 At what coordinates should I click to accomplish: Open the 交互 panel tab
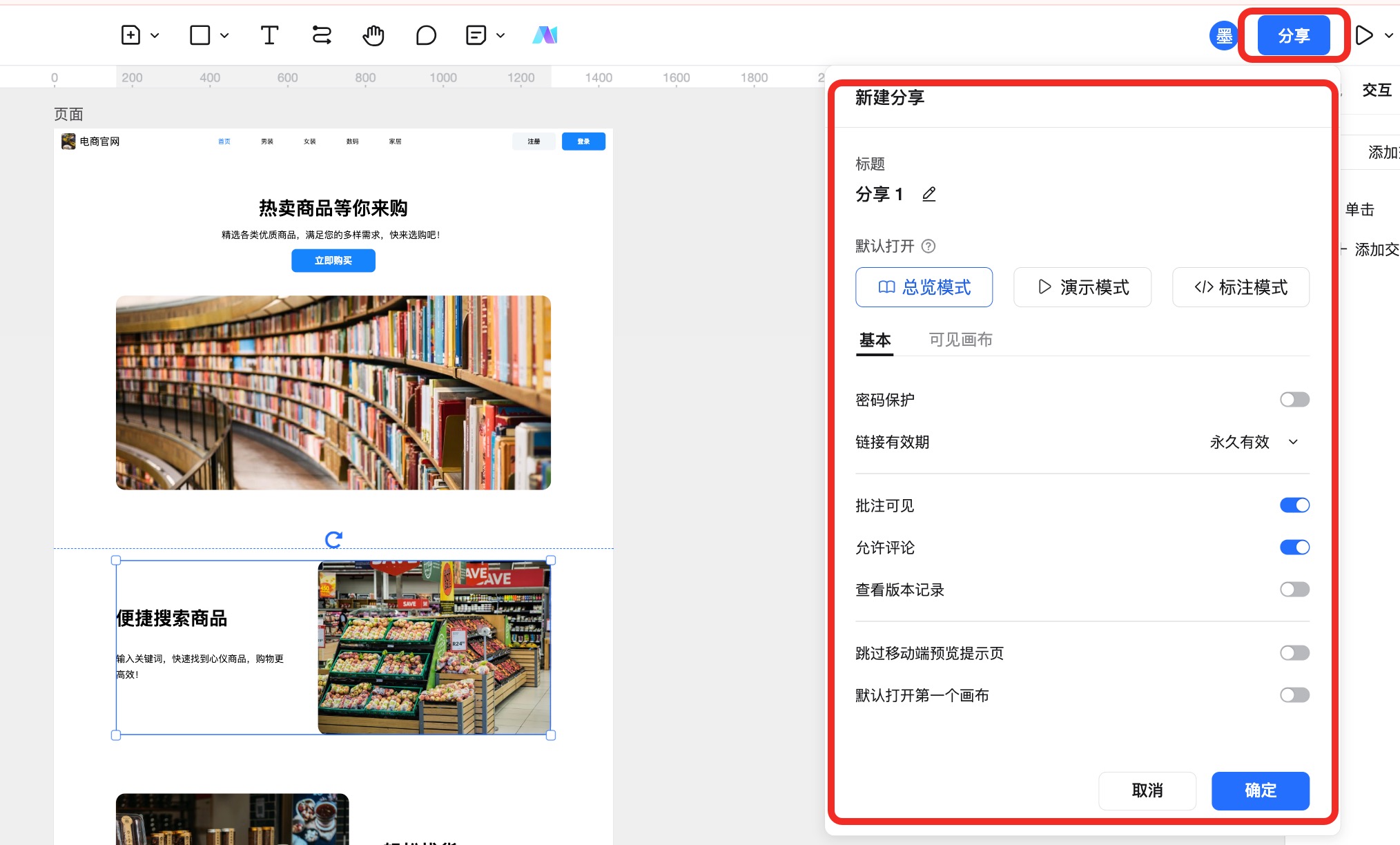click(x=1377, y=90)
